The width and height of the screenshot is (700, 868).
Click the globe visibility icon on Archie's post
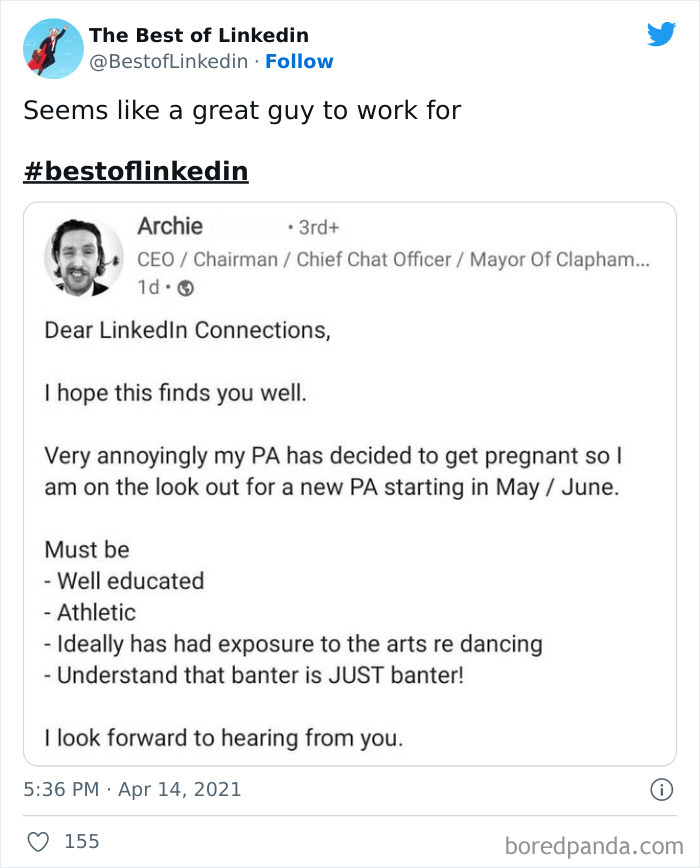184,288
